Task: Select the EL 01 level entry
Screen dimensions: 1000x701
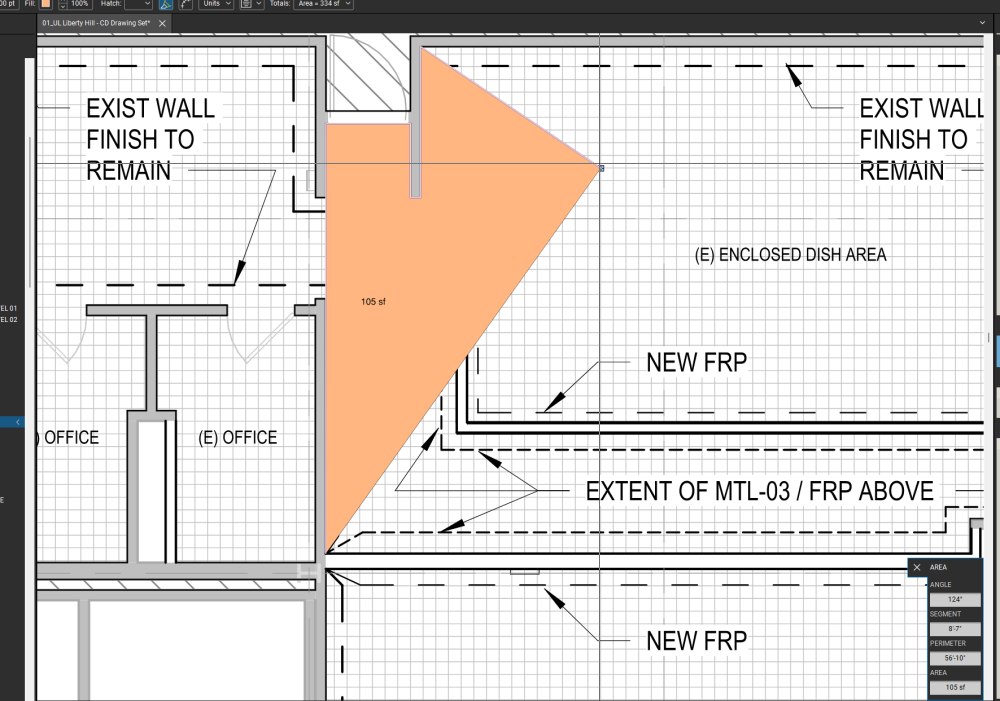Action: (x=9, y=307)
